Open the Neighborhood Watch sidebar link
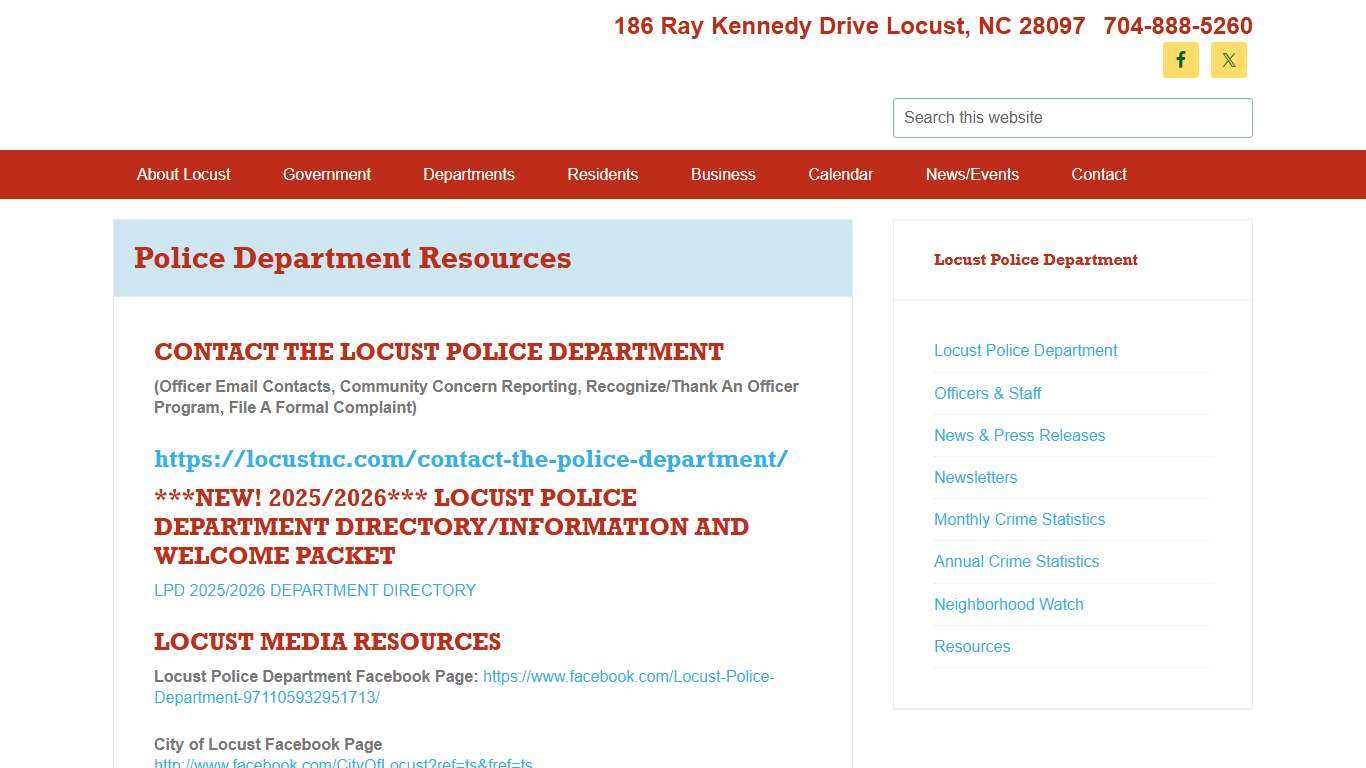Screen dimensions: 1366x768 pos(1008,604)
